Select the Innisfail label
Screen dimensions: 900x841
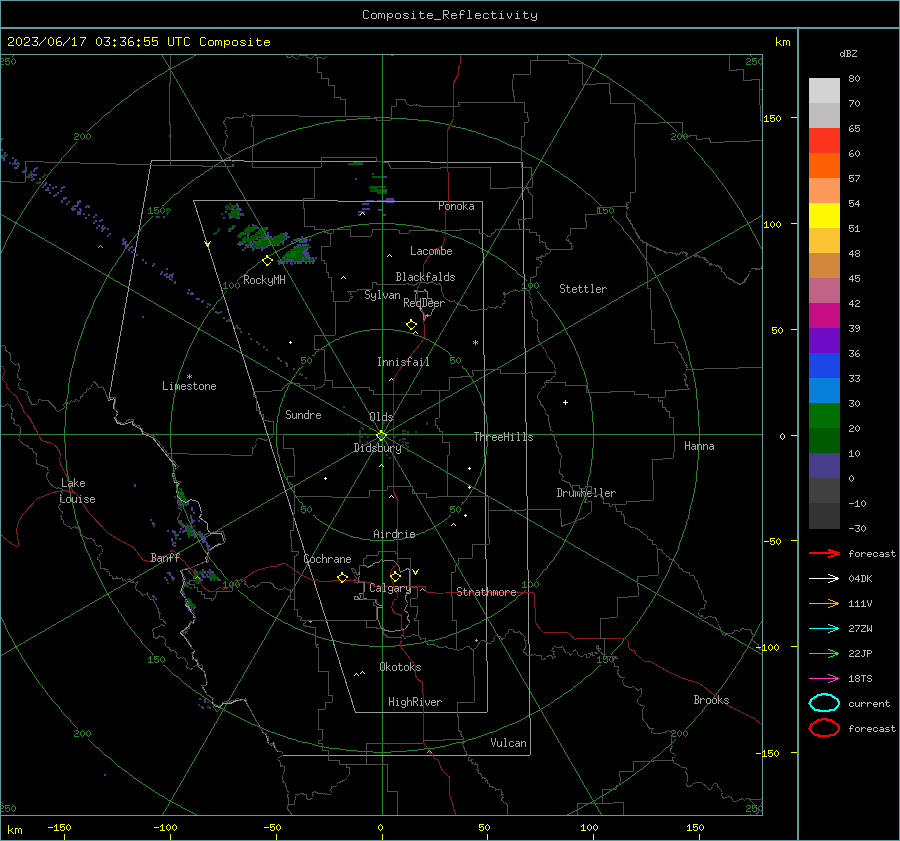(x=403, y=362)
